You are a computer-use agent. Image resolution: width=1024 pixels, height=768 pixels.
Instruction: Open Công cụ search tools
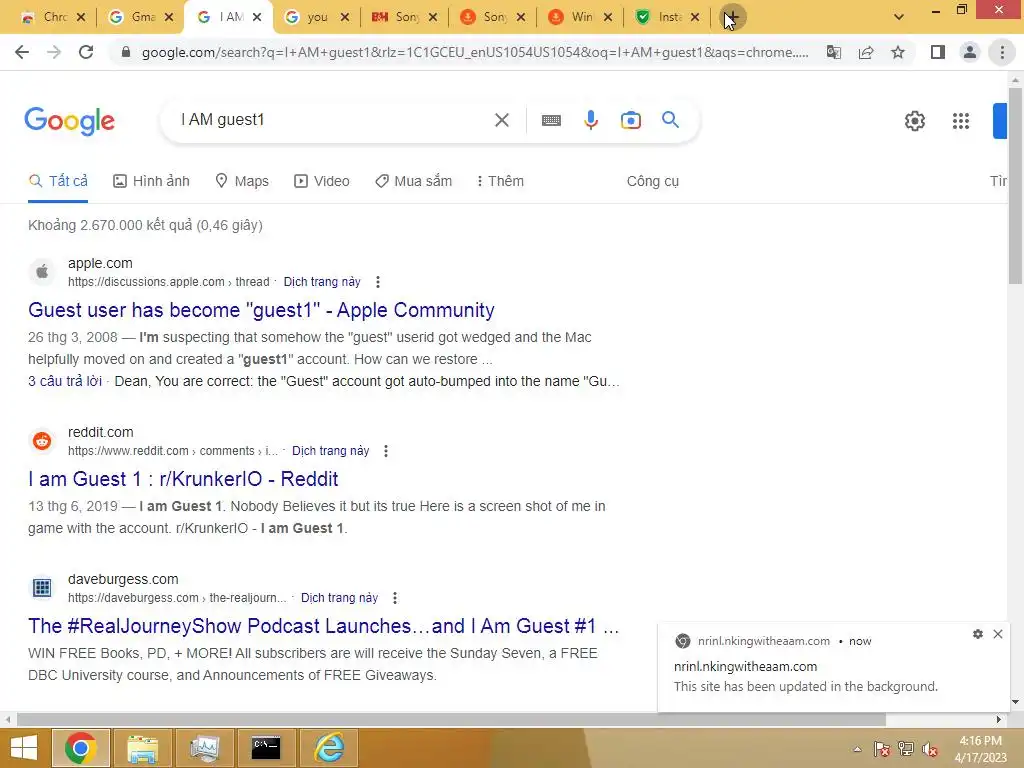point(652,182)
